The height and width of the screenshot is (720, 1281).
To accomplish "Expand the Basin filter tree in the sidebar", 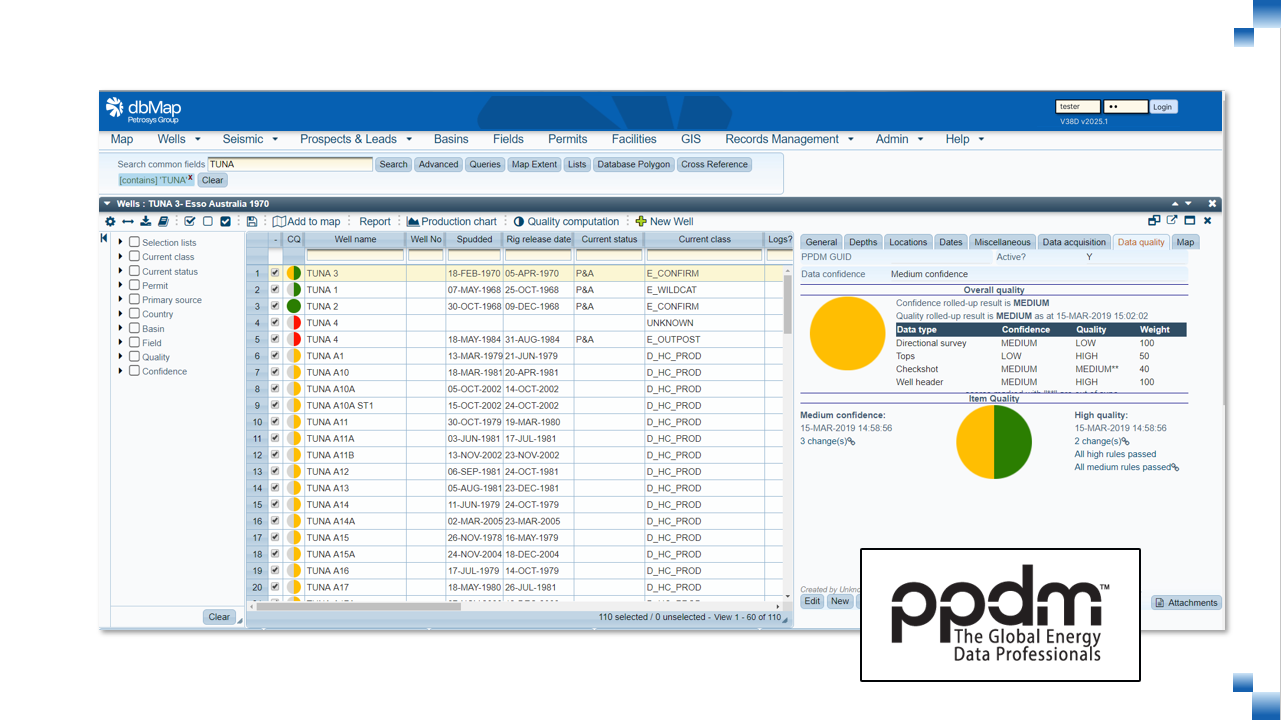I will [120, 327].
